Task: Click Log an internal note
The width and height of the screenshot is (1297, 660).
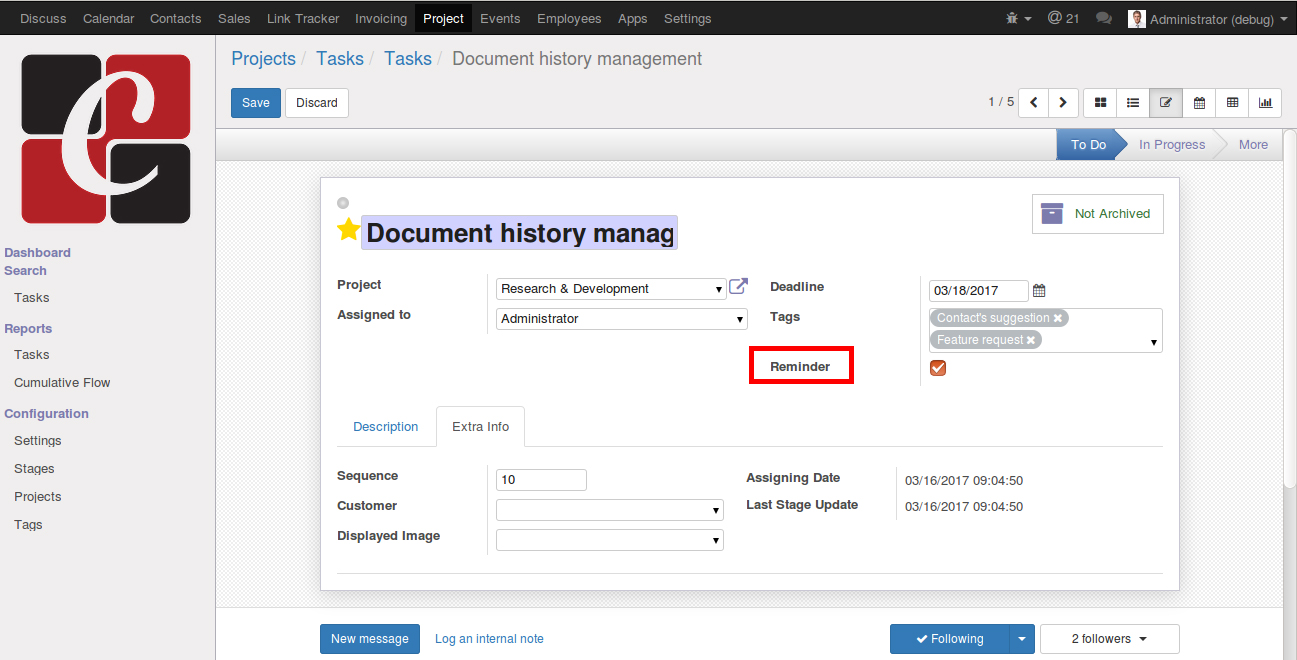Action: tap(489, 639)
